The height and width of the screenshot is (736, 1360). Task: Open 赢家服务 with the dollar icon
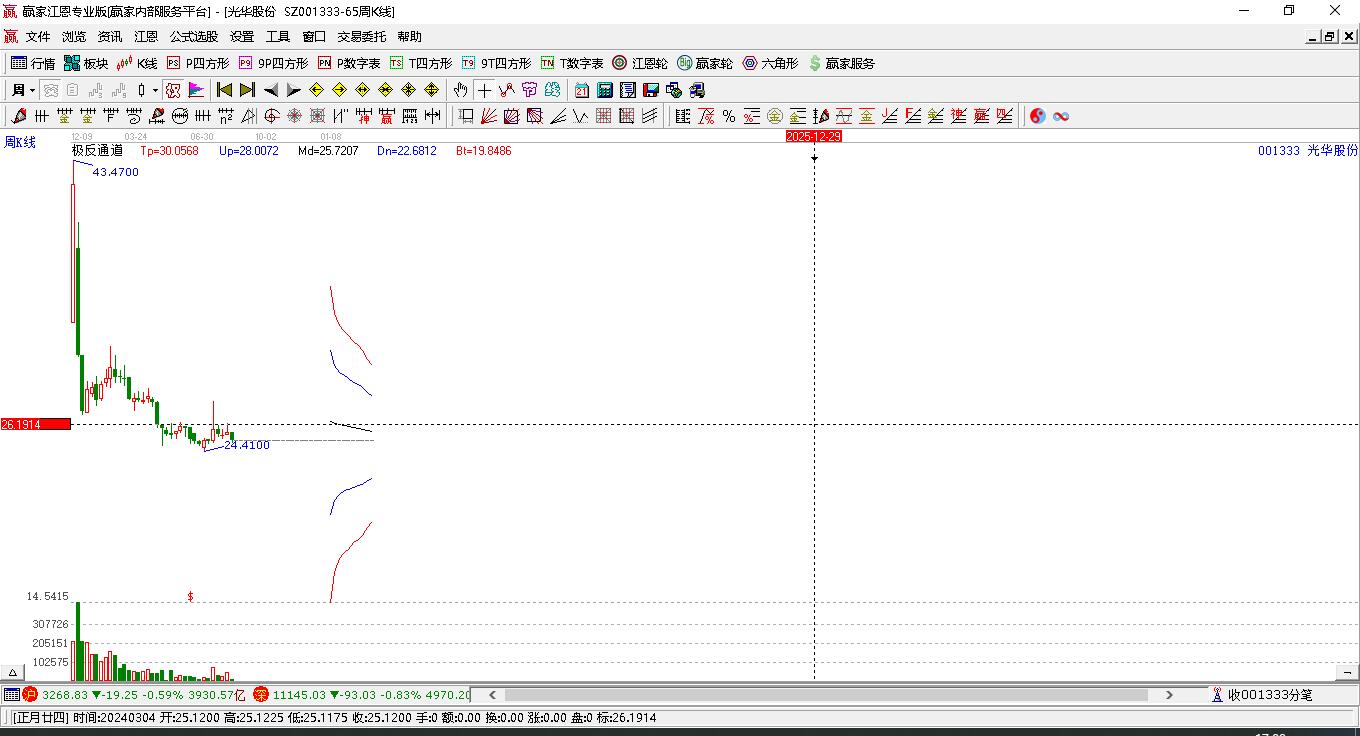pyautogui.click(x=841, y=63)
